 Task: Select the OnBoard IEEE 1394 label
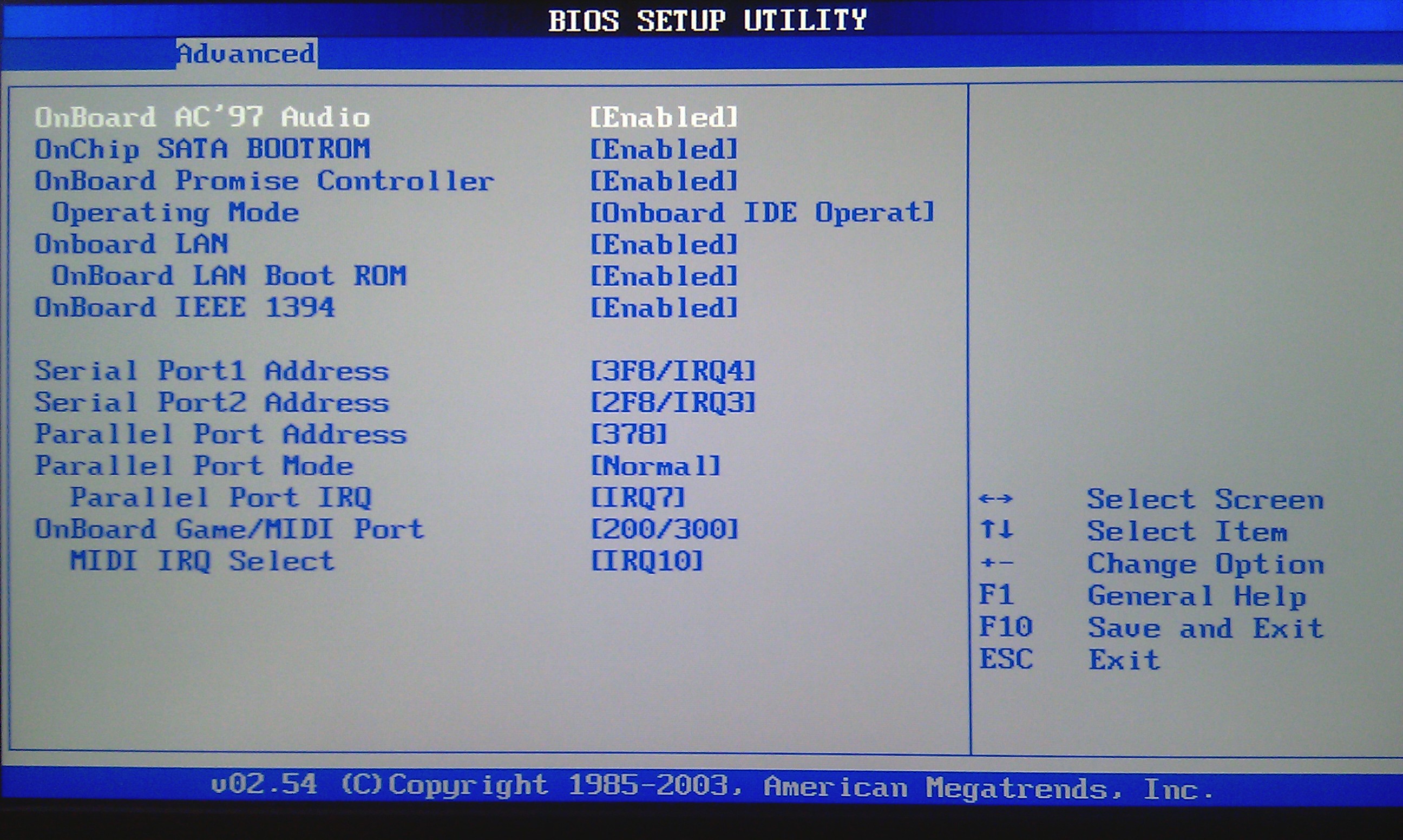coord(185,308)
